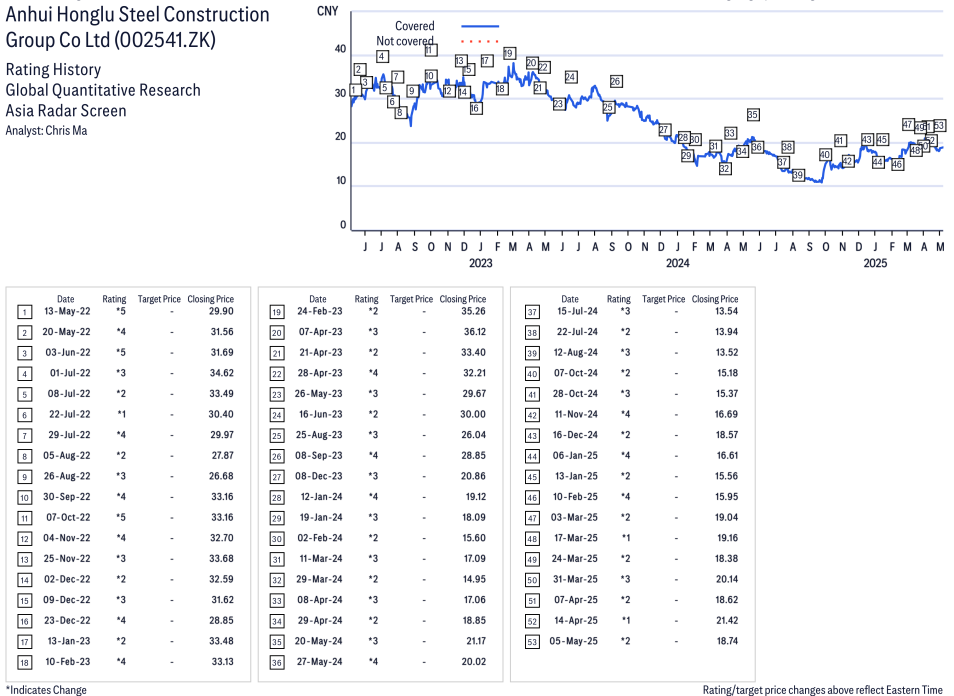Click closing price 26.68
The width and height of the screenshot is (954, 696).
(221, 476)
